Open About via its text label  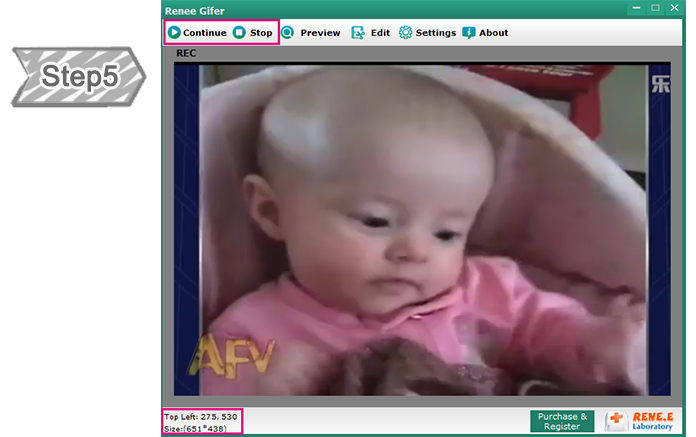[x=493, y=33]
